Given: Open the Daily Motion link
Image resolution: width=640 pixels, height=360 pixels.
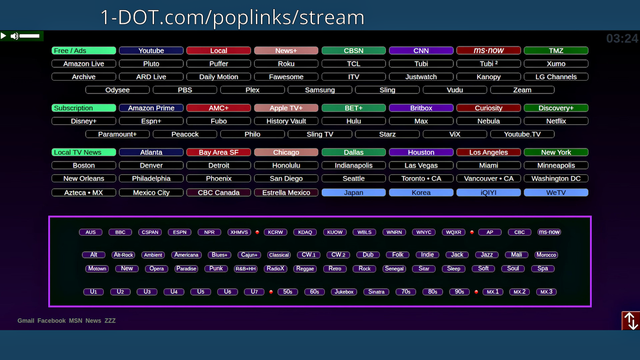Looking at the screenshot, I should (x=218, y=77).
